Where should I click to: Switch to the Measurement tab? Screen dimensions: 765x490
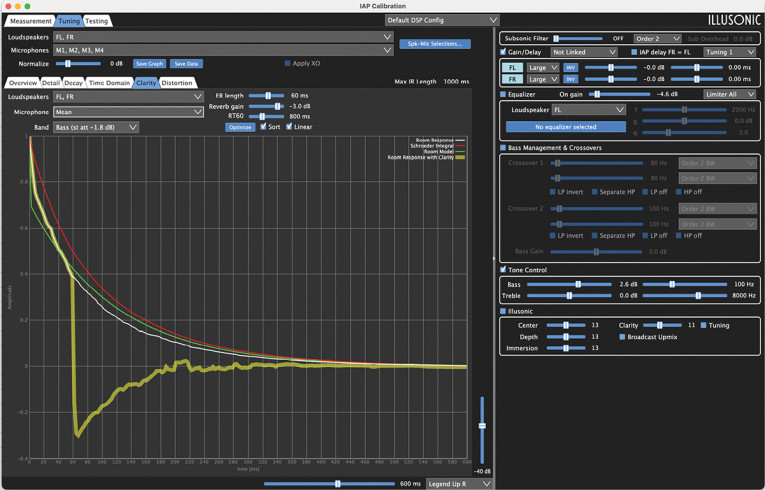(x=30, y=21)
